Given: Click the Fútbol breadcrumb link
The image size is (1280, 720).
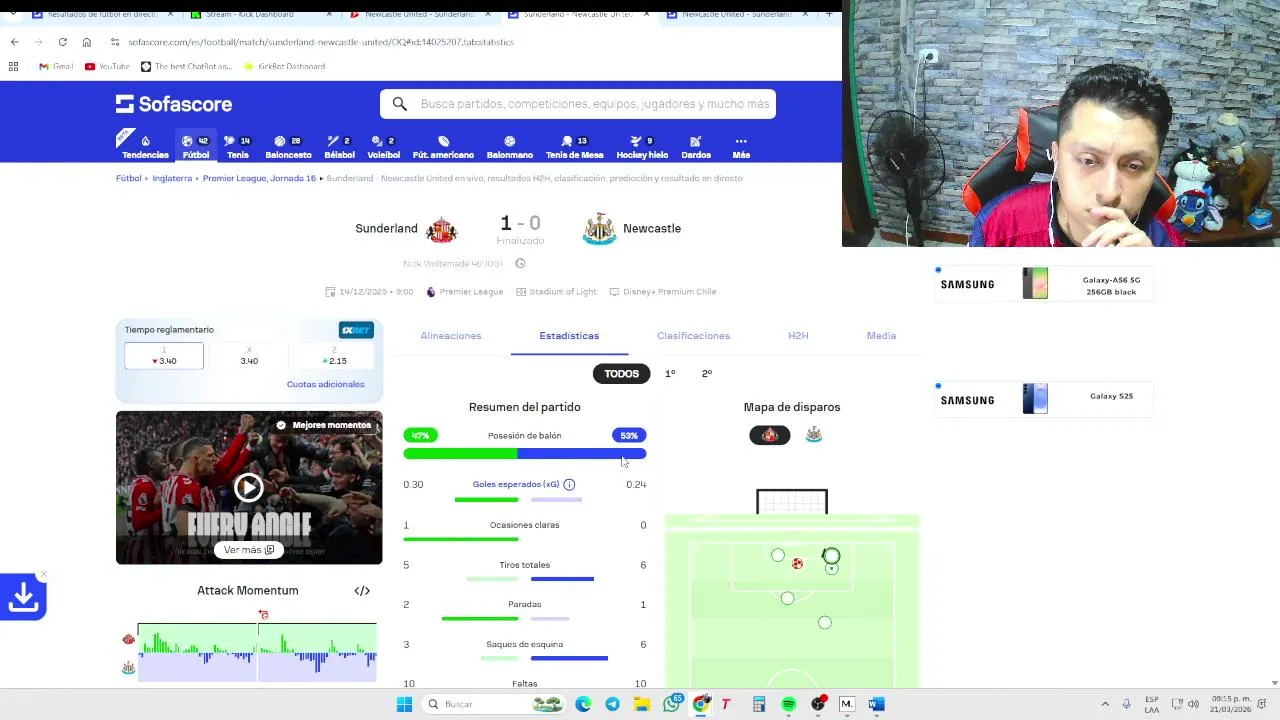Looking at the screenshot, I should (128, 179).
